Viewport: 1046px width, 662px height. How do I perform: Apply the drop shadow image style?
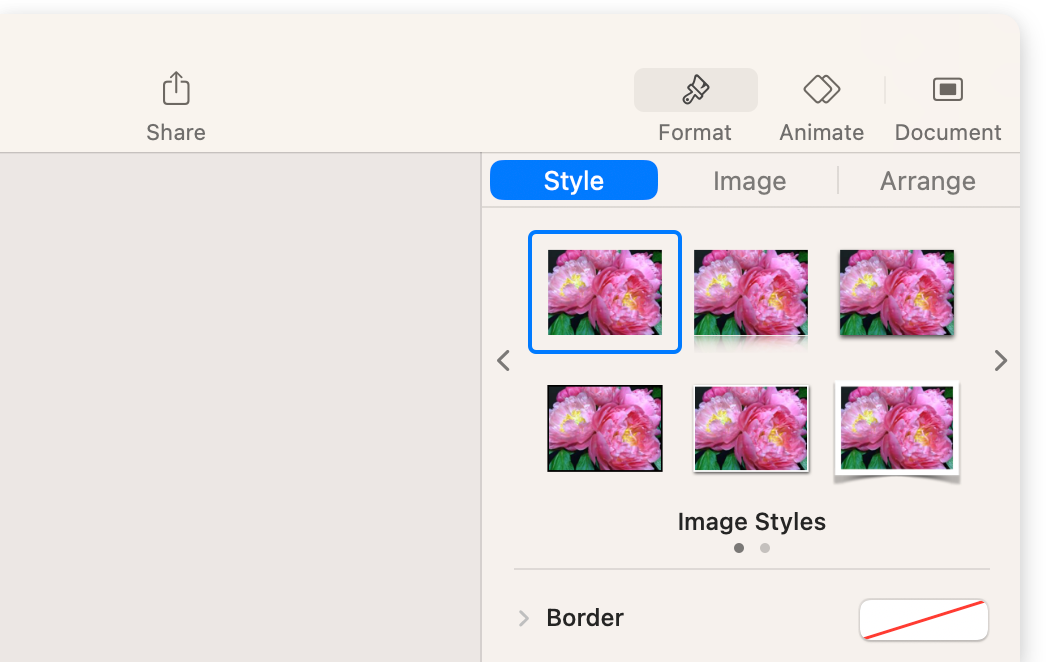pos(896,292)
